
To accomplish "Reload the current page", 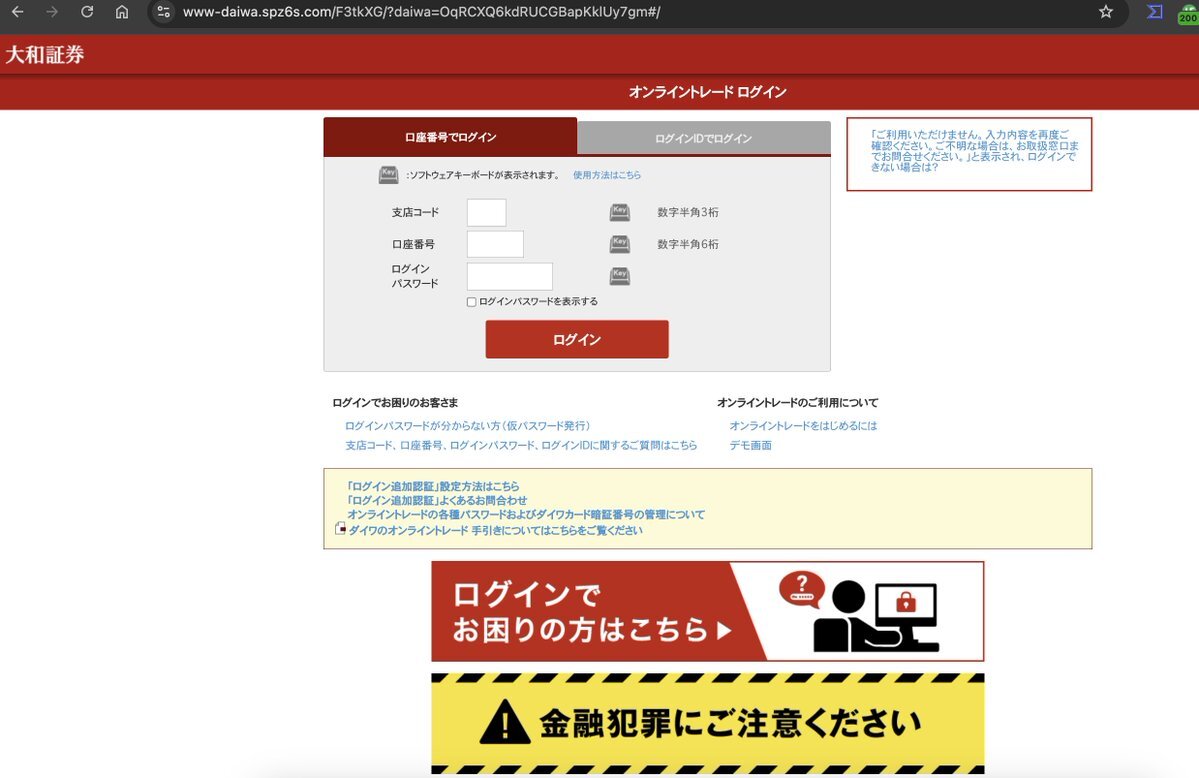I will point(87,12).
